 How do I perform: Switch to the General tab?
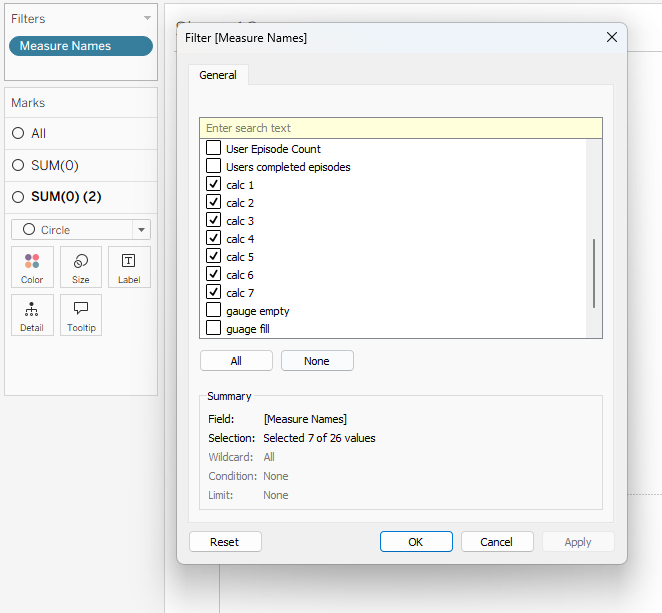coord(218,75)
